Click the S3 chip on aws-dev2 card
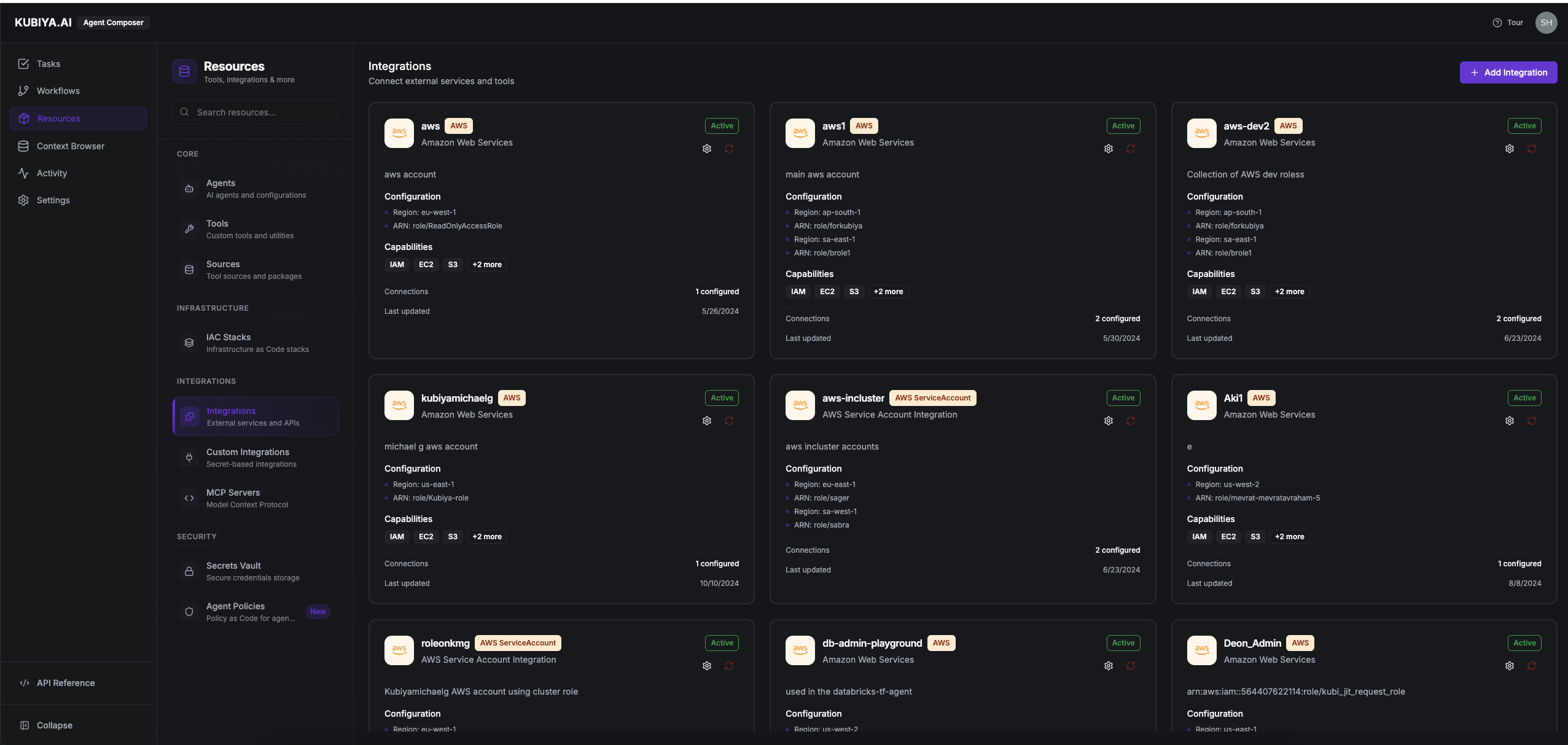Image resolution: width=1568 pixels, height=745 pixels. click(x=1255, y=292)
